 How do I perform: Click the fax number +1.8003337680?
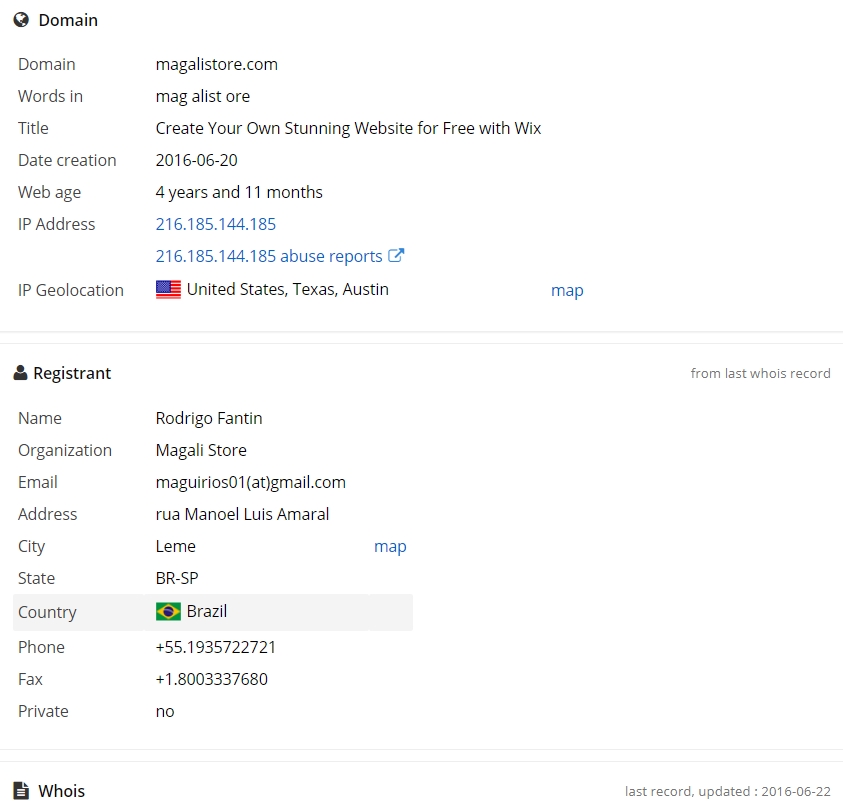tap(212, 679)
